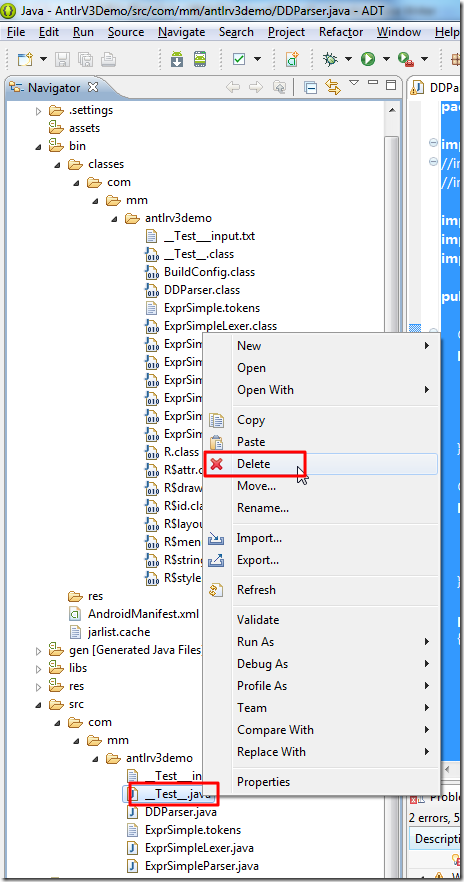Collapse the src folder
The height and width of the screenshot is (882, 464).
tap(38, 704)
